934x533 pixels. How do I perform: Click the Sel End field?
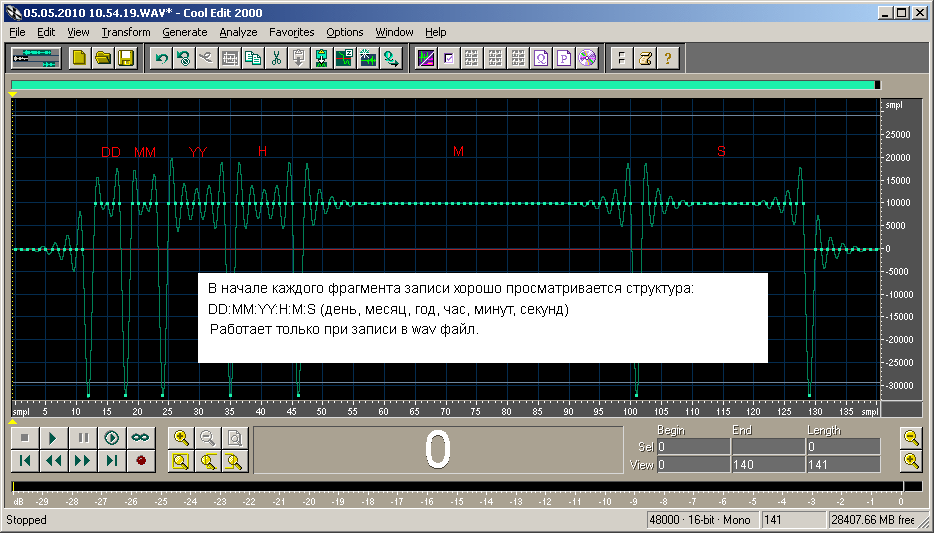tap(768, 447)
